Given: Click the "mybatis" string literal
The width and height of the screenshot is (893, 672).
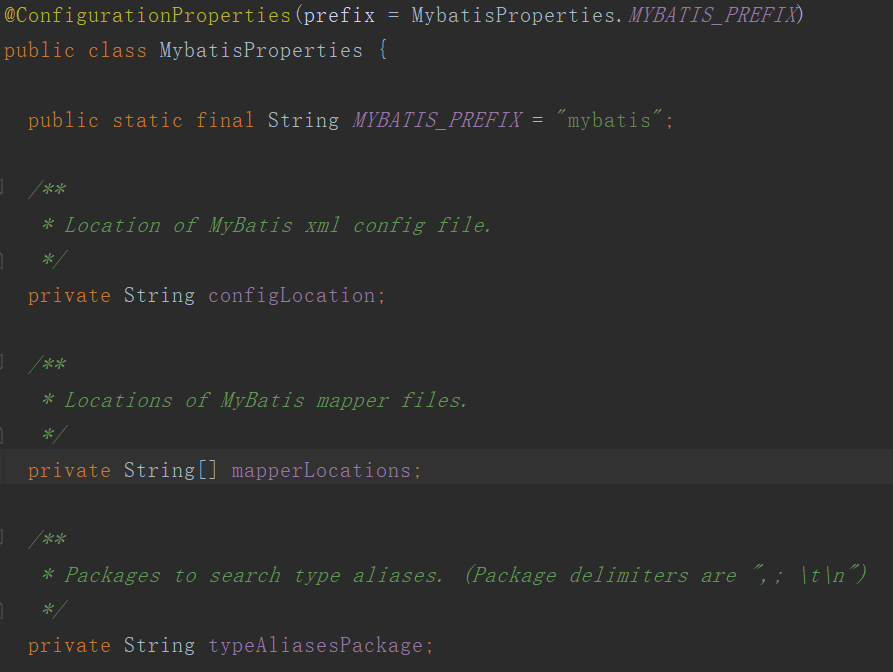Looking at the screenshot, I should pyautogui.click(x=608, y=120).
